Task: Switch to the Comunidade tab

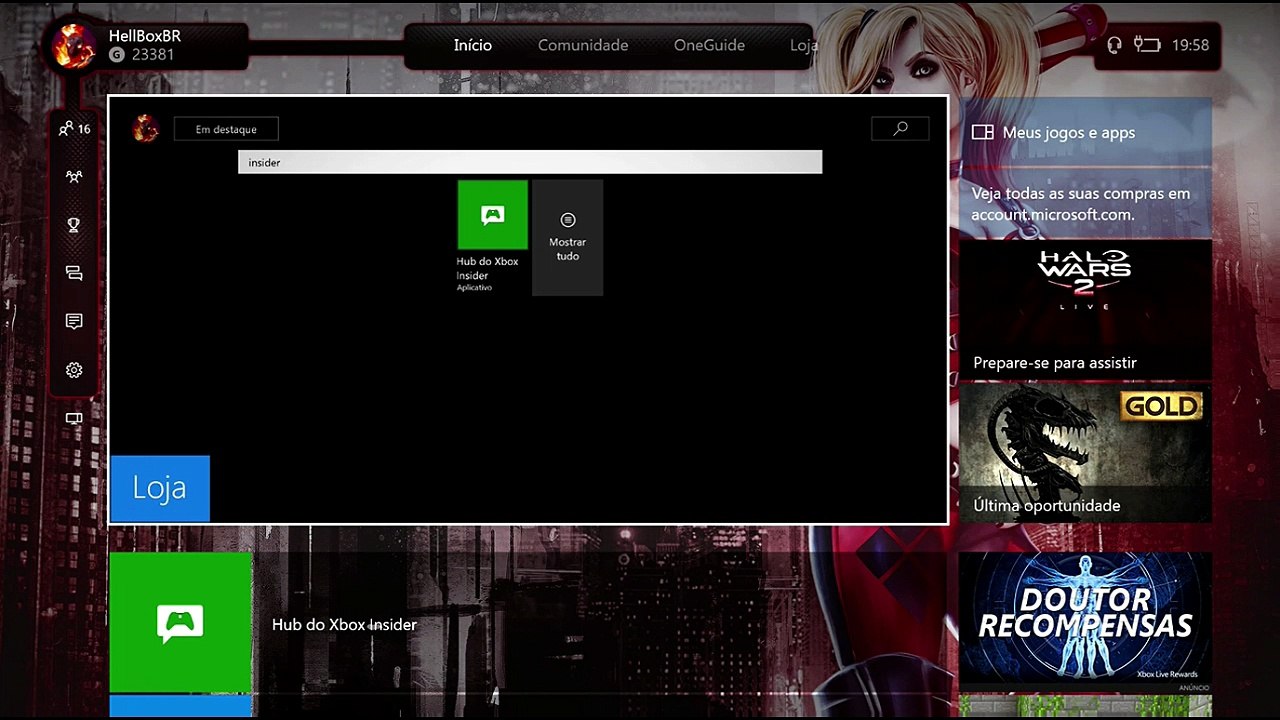Action: [583, 45]
